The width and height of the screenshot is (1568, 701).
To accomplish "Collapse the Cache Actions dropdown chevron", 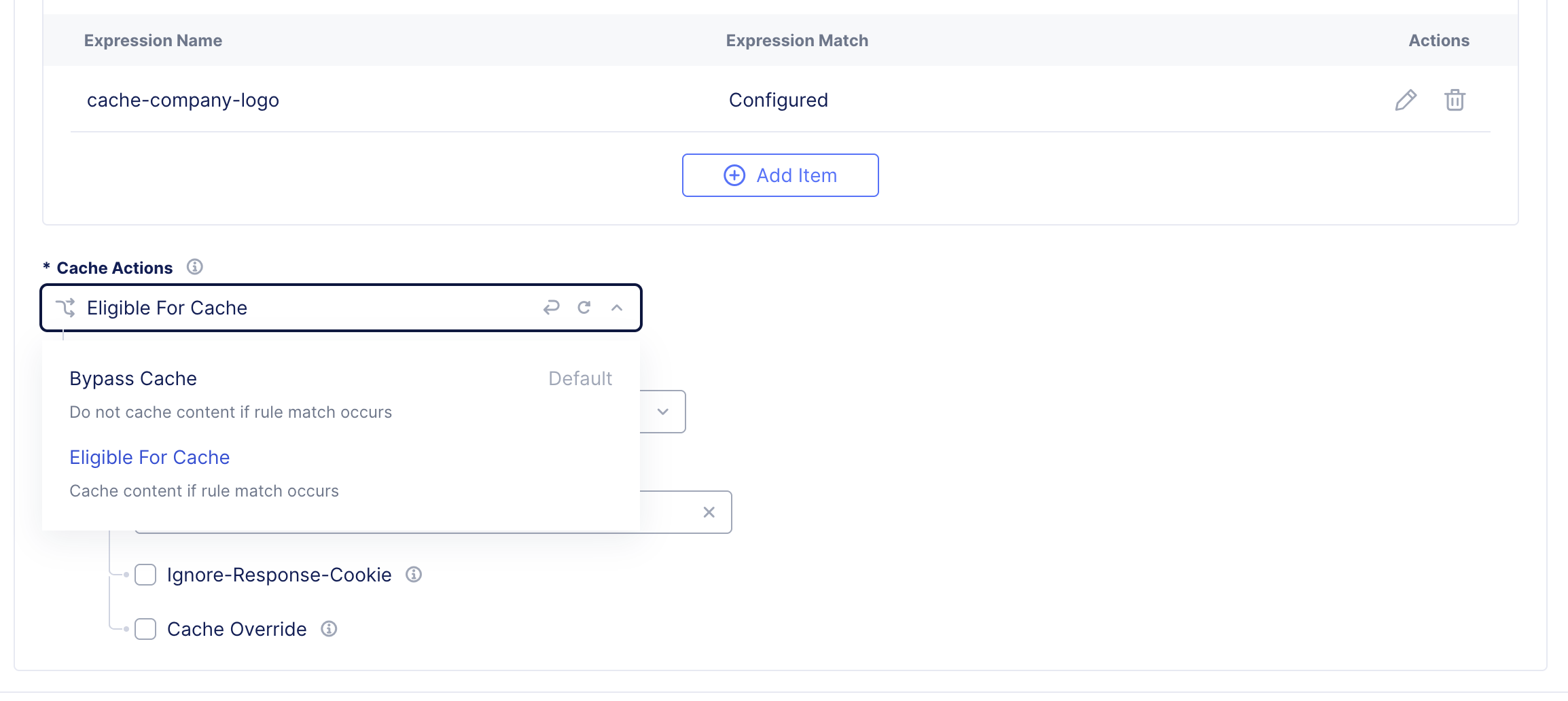I will point(617,308).
